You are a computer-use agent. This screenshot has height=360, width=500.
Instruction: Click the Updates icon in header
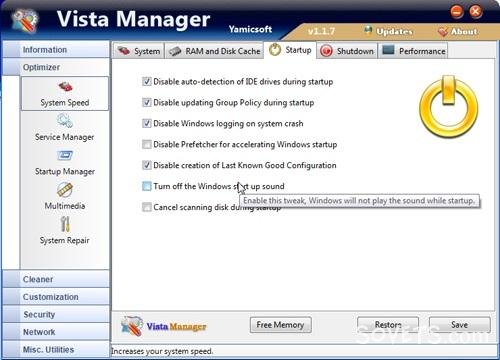[x=368, y=31]
